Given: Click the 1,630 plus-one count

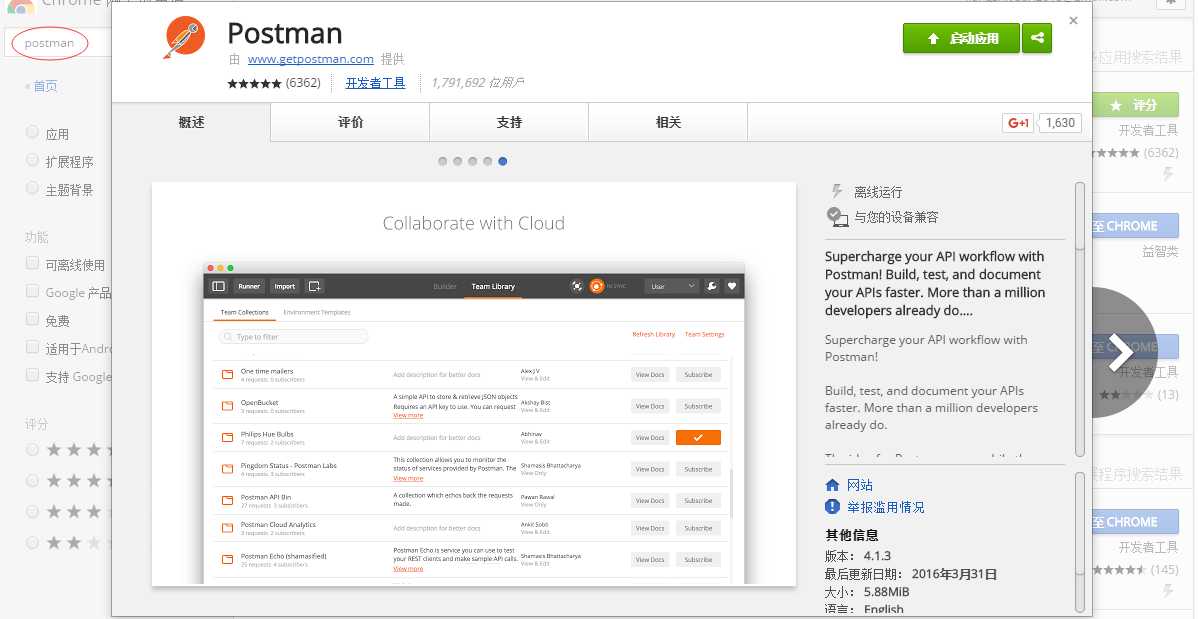Looking at the screenshot, I should coord(1060,123).
